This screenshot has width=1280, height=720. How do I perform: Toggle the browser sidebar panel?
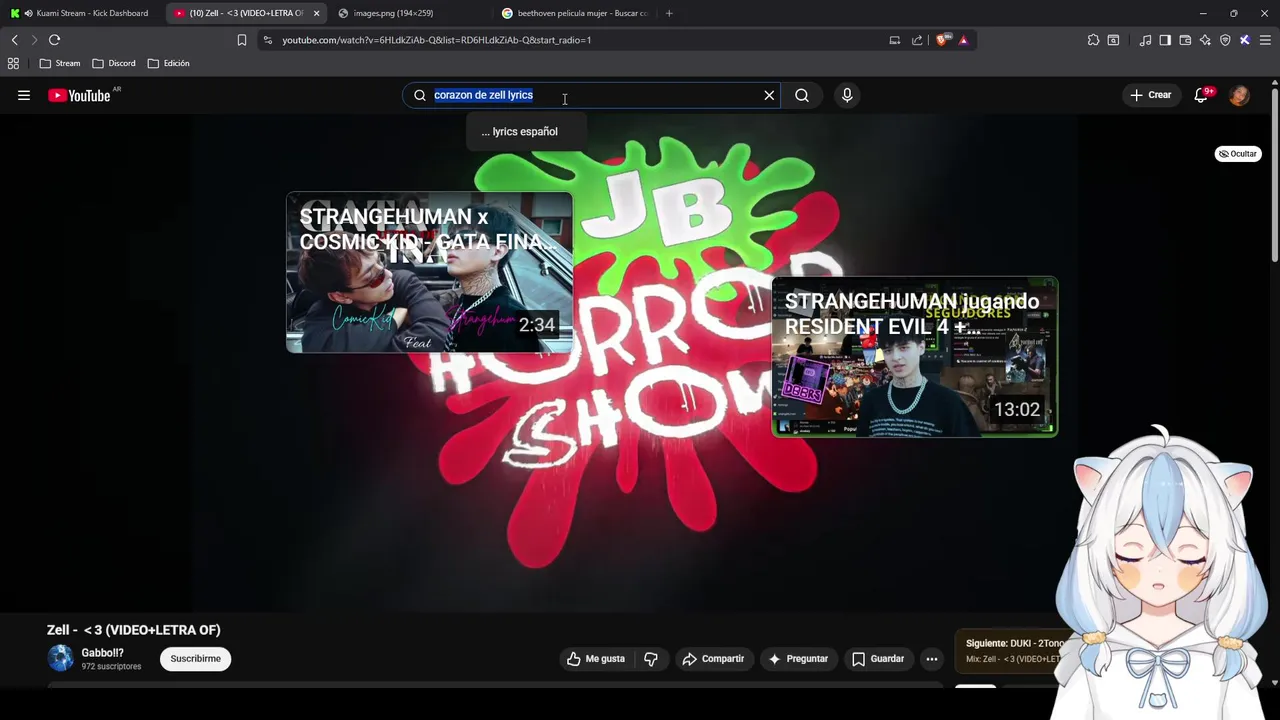pyautogui.click(x=1165, y=40)
